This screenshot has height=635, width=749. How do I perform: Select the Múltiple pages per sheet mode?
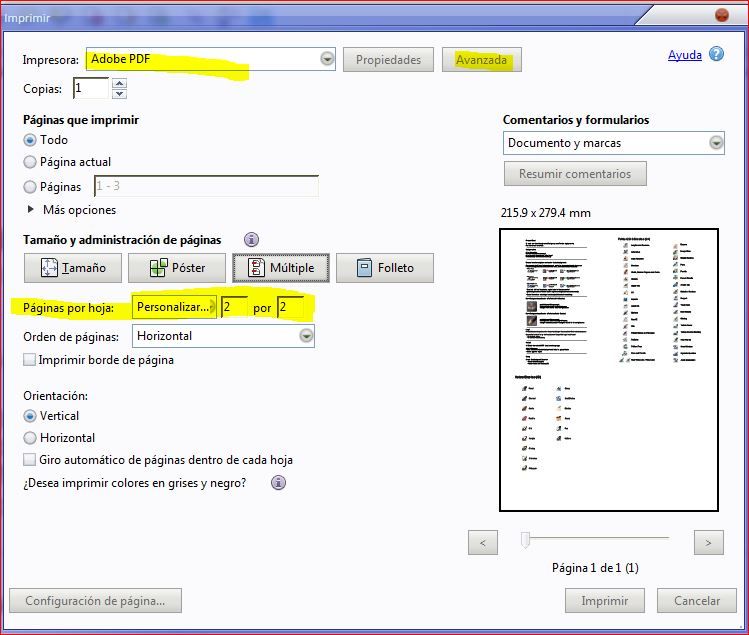pos(281,268)
